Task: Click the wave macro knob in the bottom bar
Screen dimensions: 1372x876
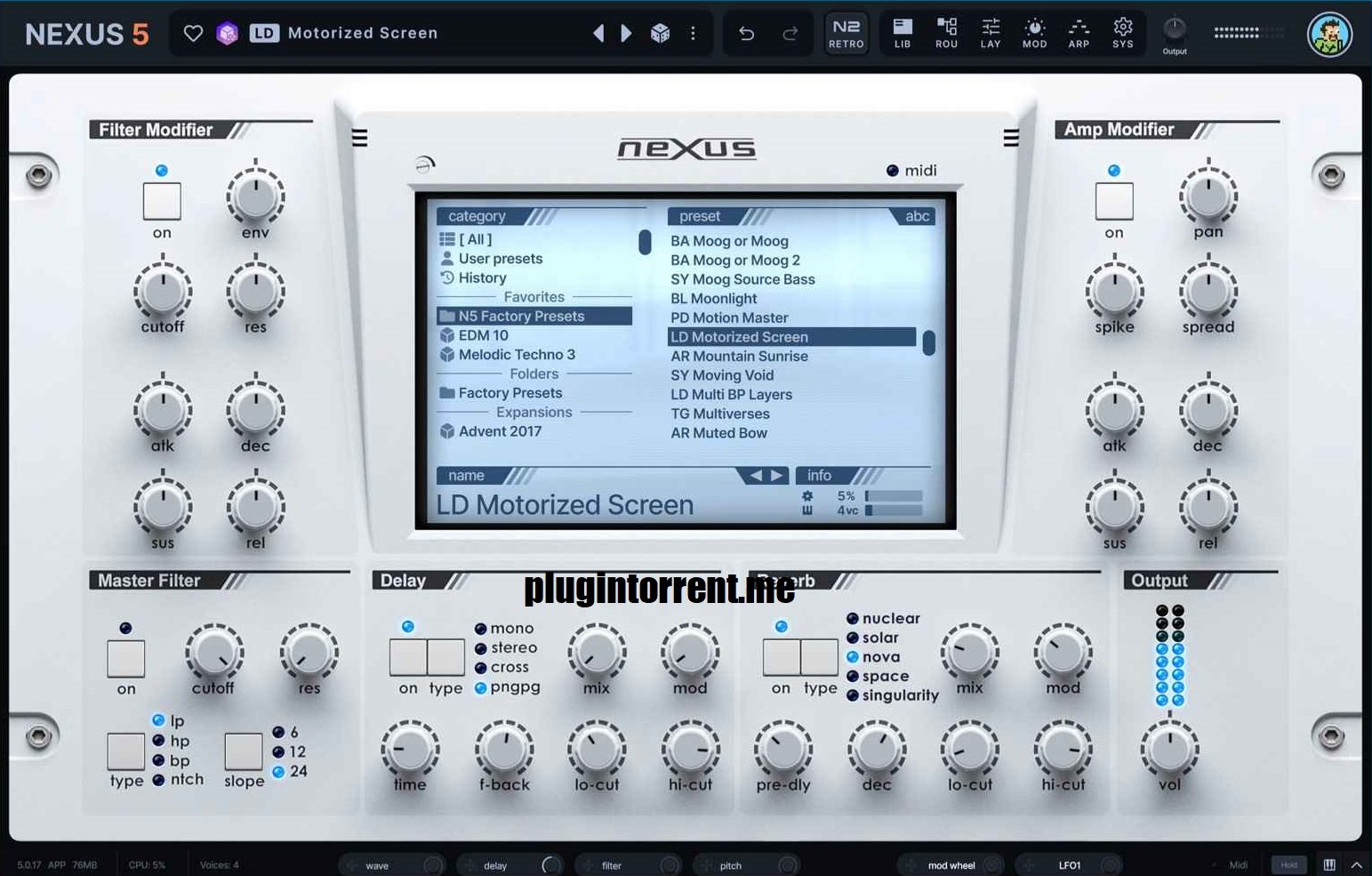Action: pyautogui.click(x=433, y=865)
